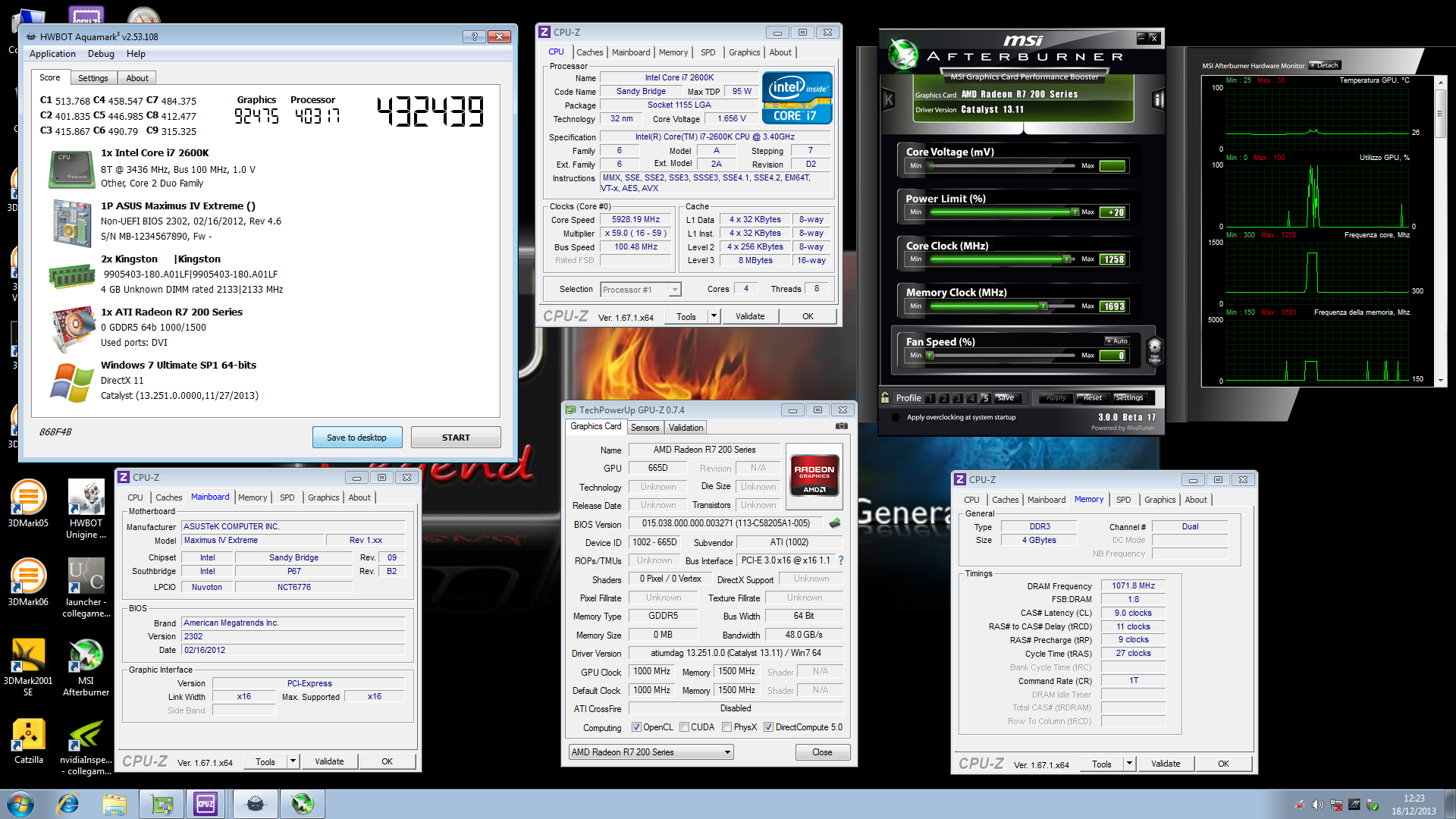Open 3DMark2001 SE desktop shortcut
This screenshot has height=819, width=1456.
tap(28, 667)
